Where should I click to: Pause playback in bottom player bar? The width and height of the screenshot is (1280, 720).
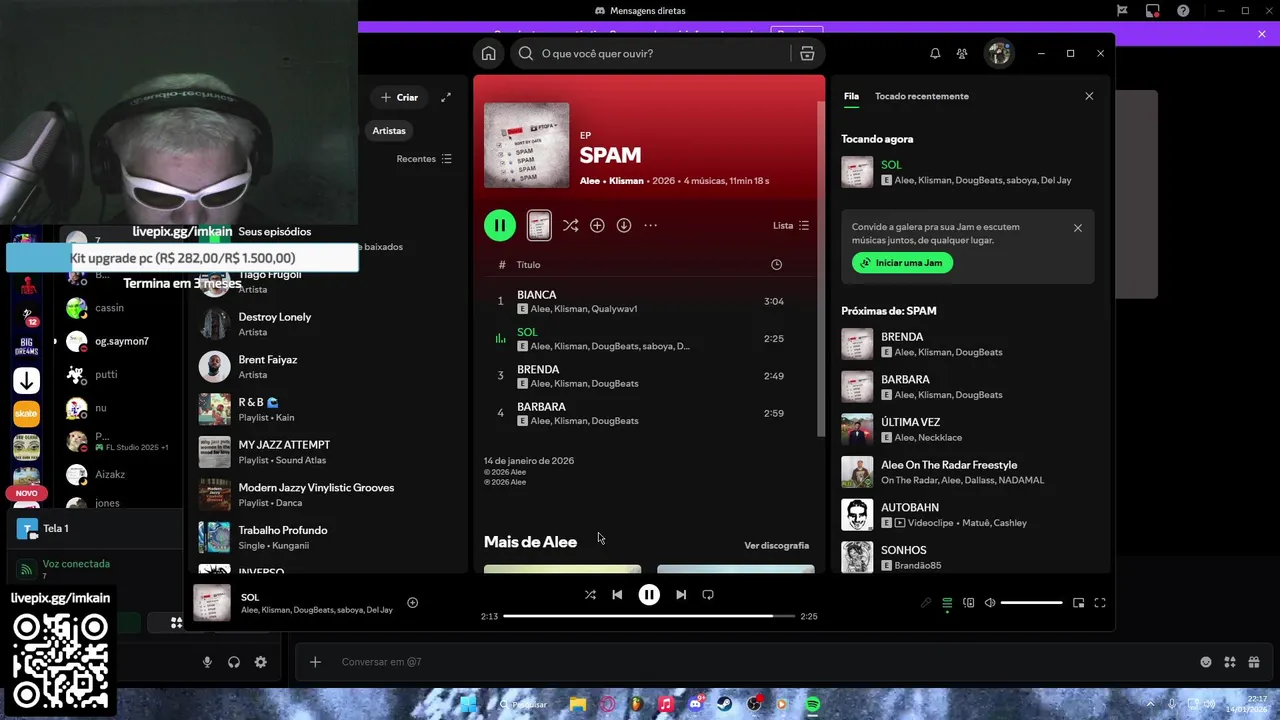pos(649,594)
